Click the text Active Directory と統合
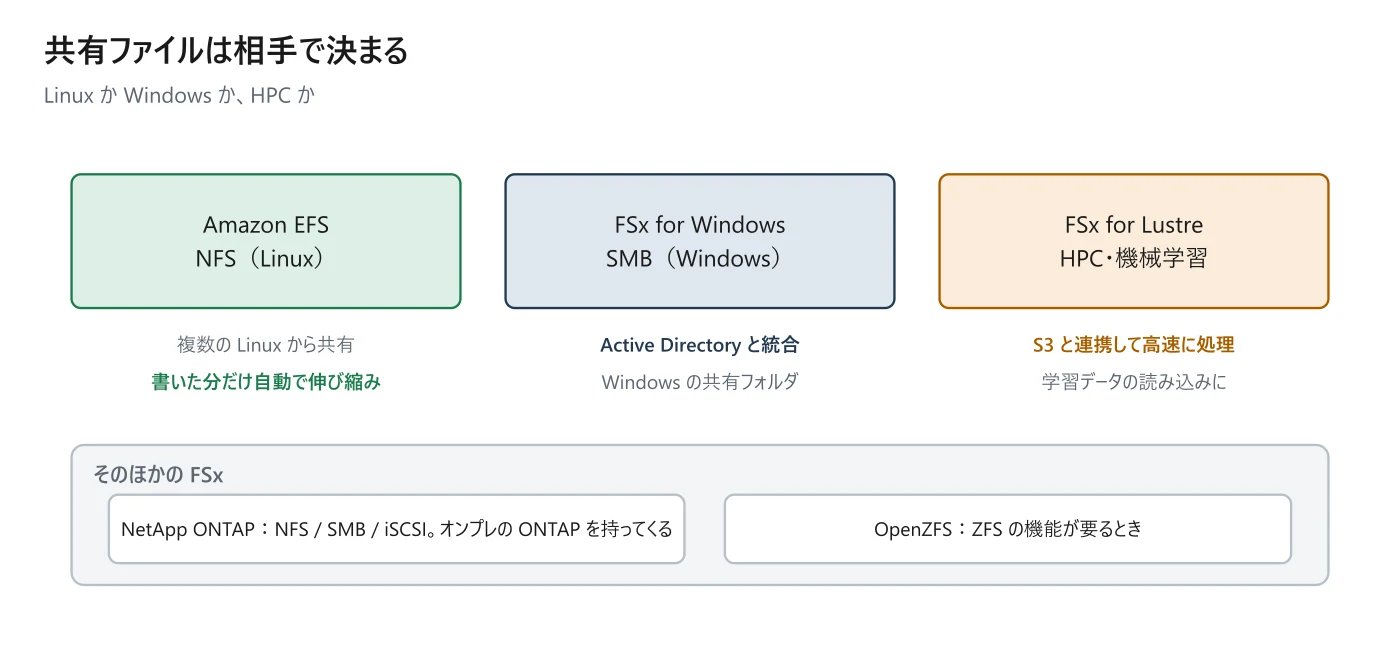1400x669 pixels. [700, 345]
